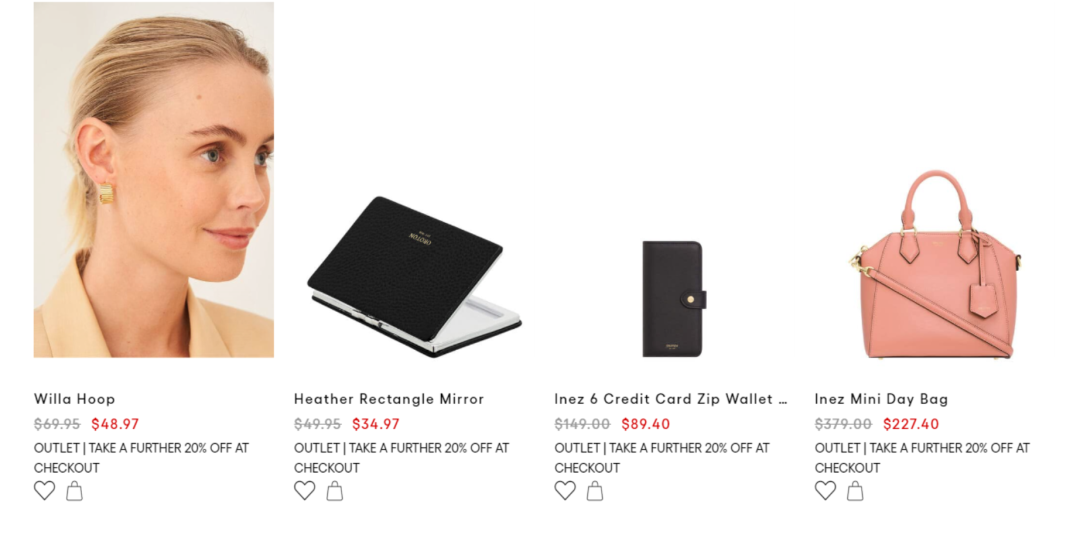This screenshot has width=1080, height=535.
Task: Open Inez 6 Credit Card Zip Wallet link
Action: coord(671,399)
